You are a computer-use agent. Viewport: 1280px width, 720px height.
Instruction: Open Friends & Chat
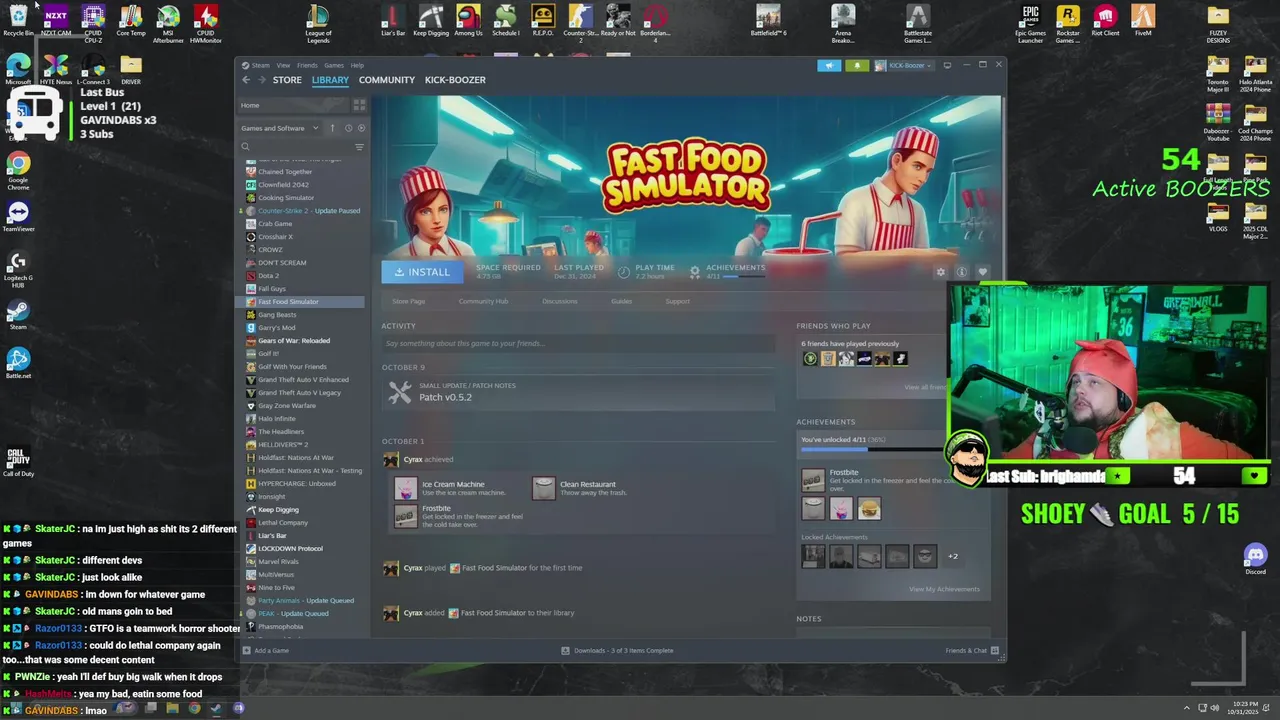[971, 651]
